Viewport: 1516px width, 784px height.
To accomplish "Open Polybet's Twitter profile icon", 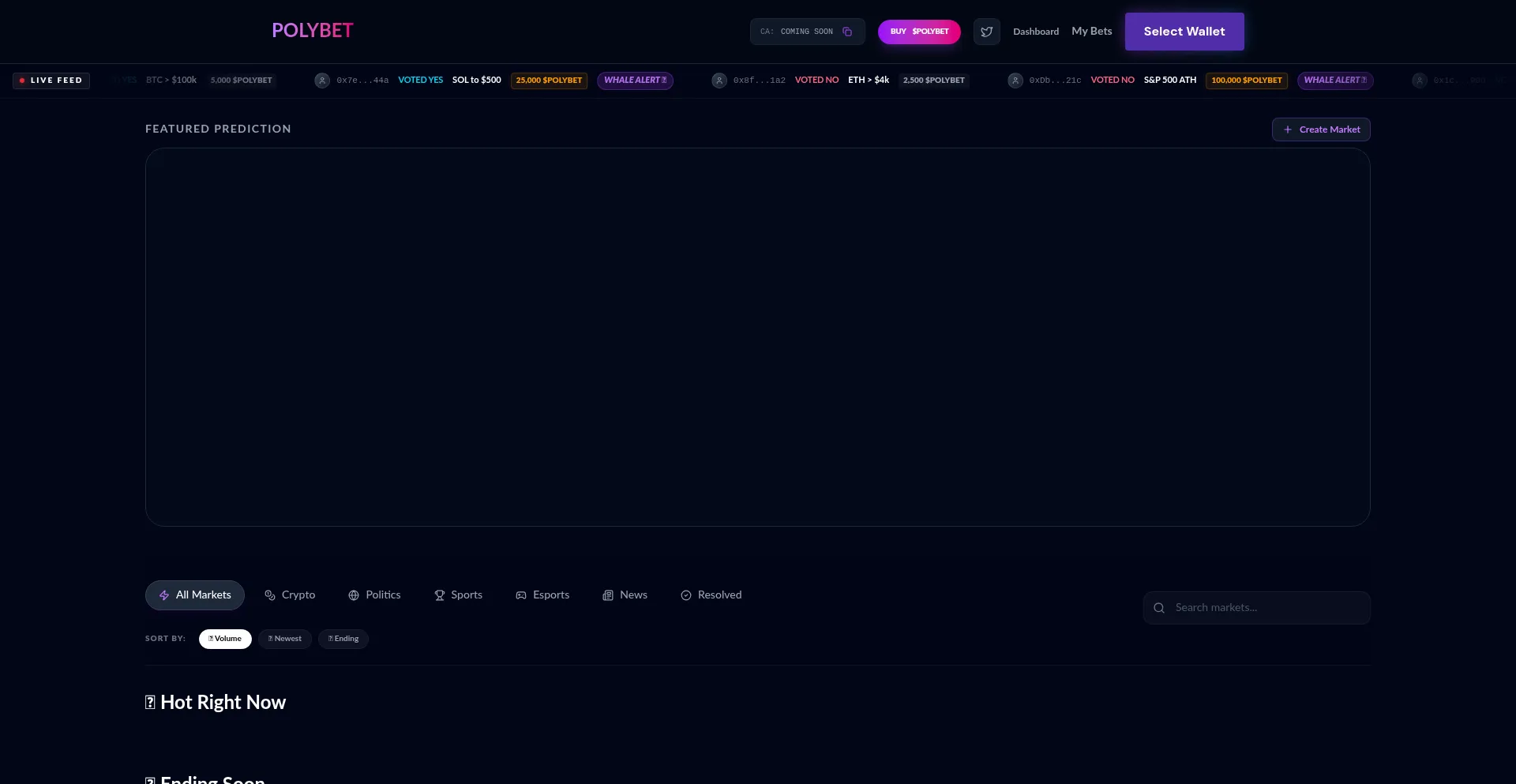I will pos(986,32).
